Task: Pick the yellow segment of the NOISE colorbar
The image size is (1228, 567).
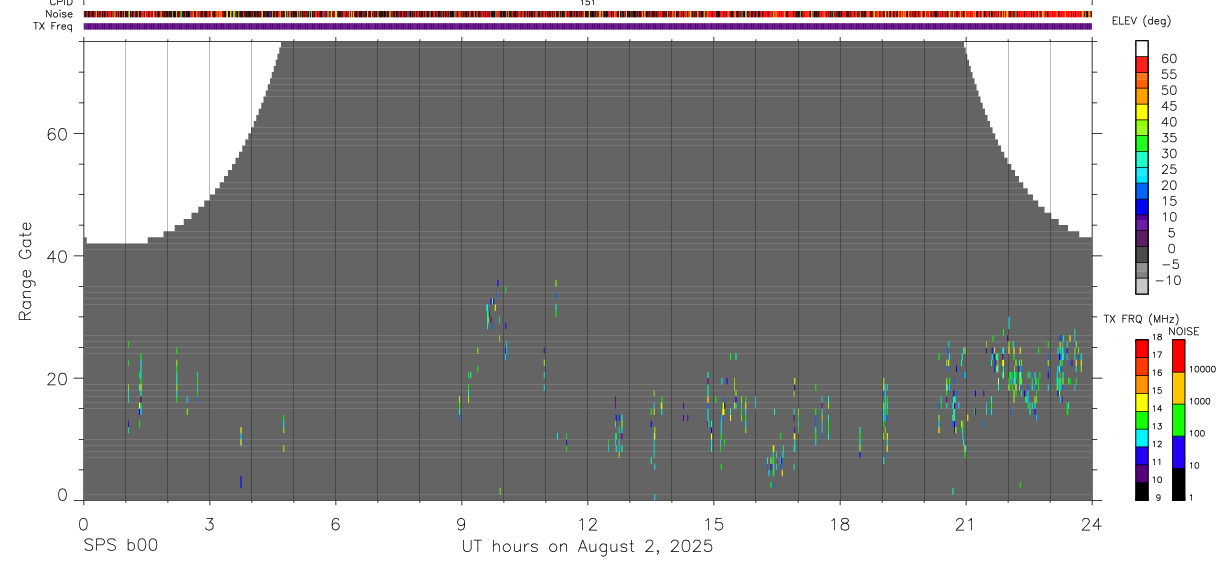Action: (1179, 387)
